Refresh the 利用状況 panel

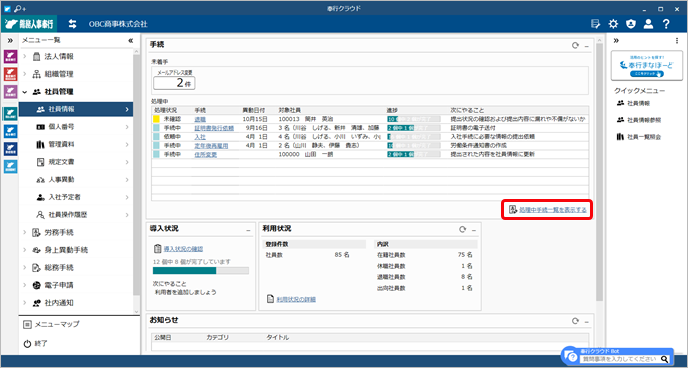pyautogui.click(x=462, y=229)
